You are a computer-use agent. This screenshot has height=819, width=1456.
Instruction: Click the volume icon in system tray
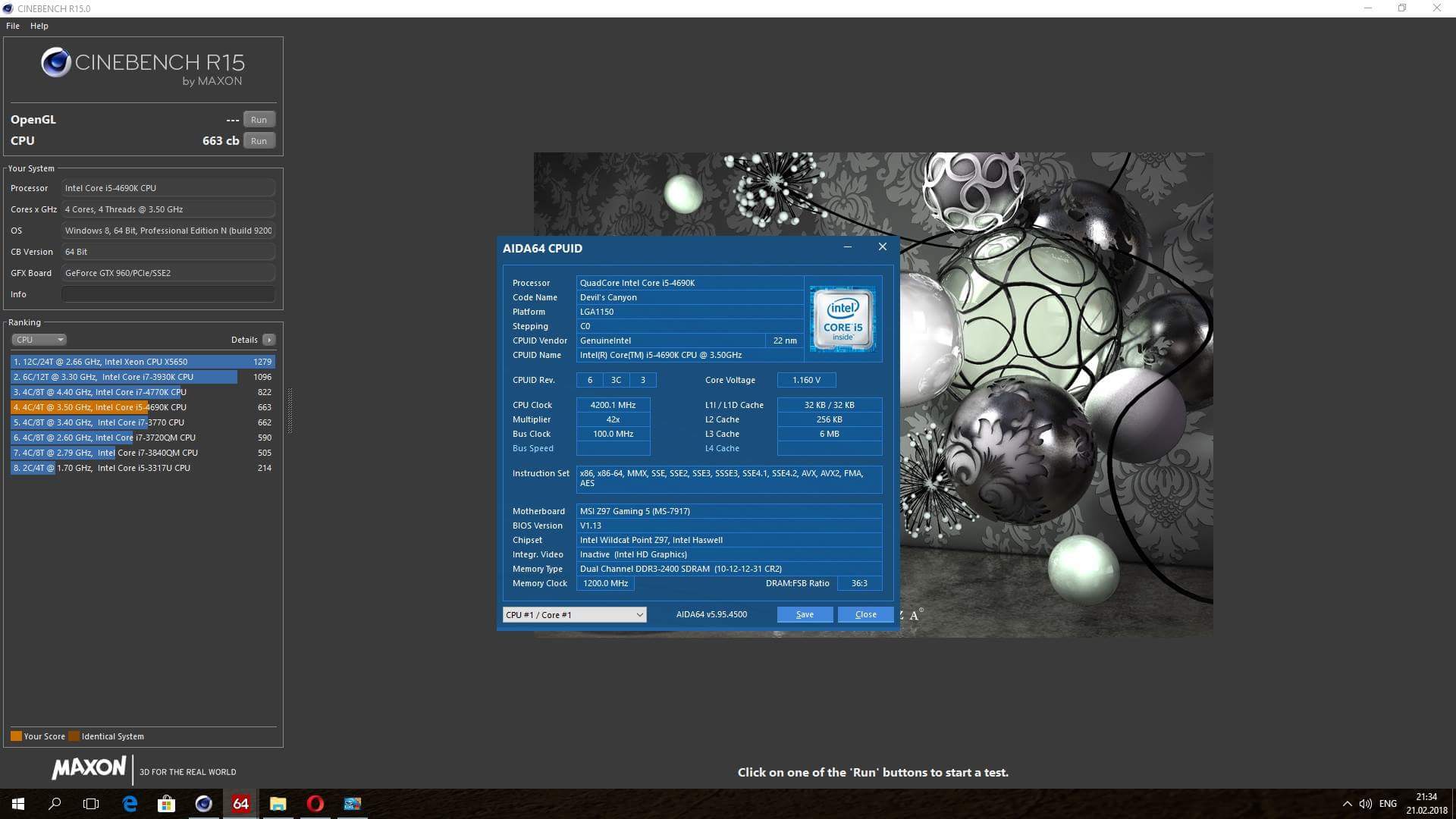coord(1365,804)
